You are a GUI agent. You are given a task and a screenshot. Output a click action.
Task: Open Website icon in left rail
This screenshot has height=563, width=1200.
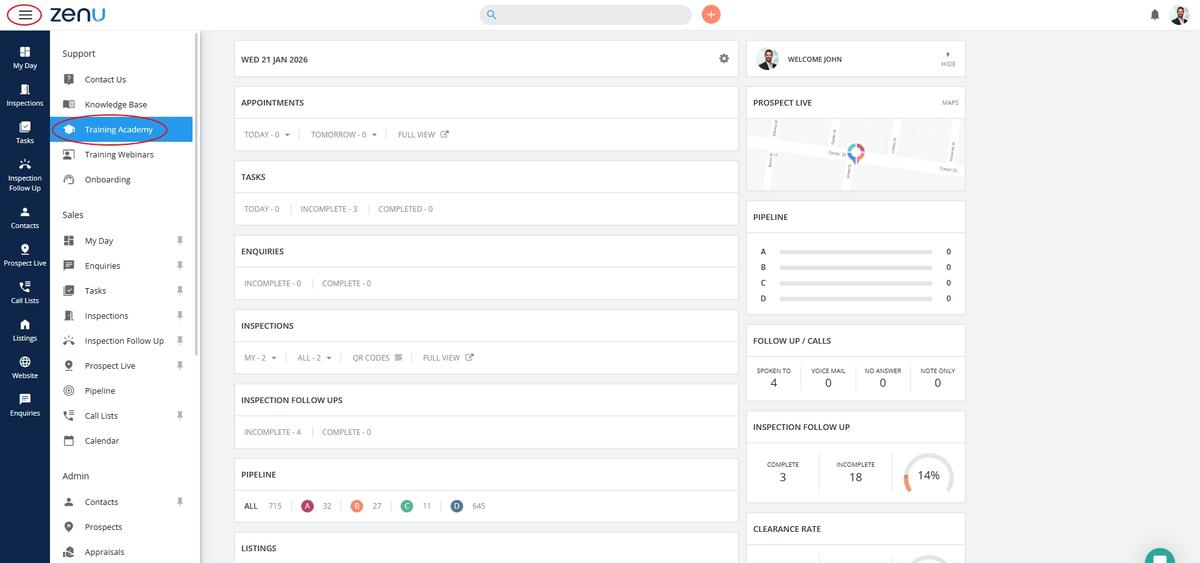point(25,367)
